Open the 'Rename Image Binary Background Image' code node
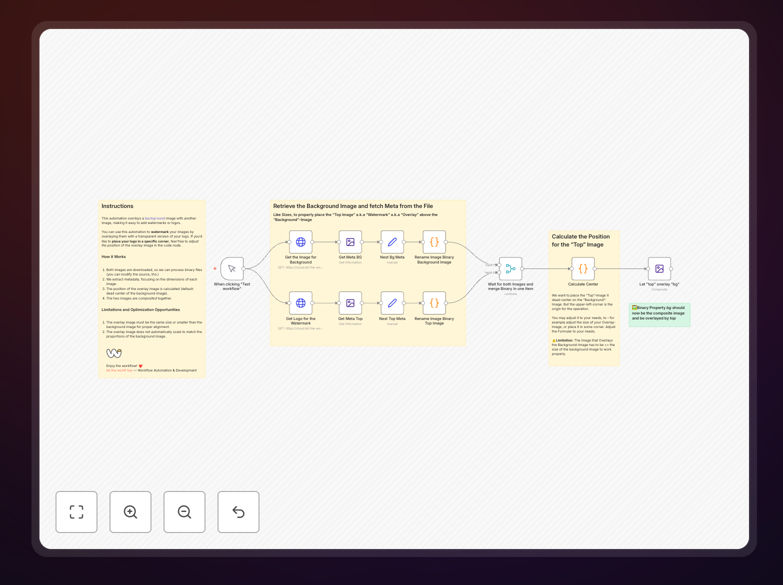Screen dimensions: 783x585 click(x=434, y=242)
